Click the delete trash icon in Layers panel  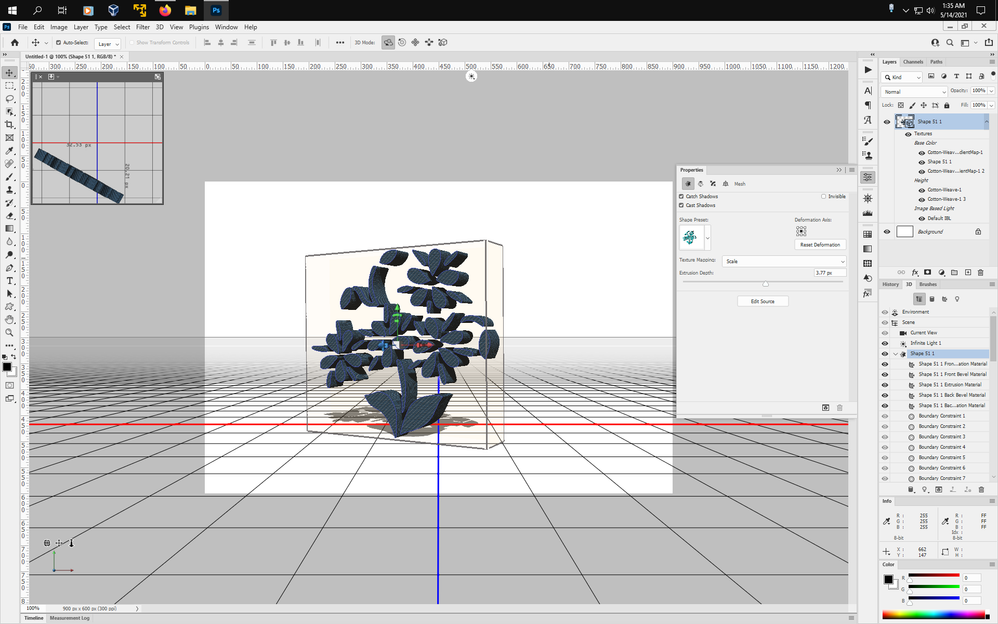pos(981,272)
